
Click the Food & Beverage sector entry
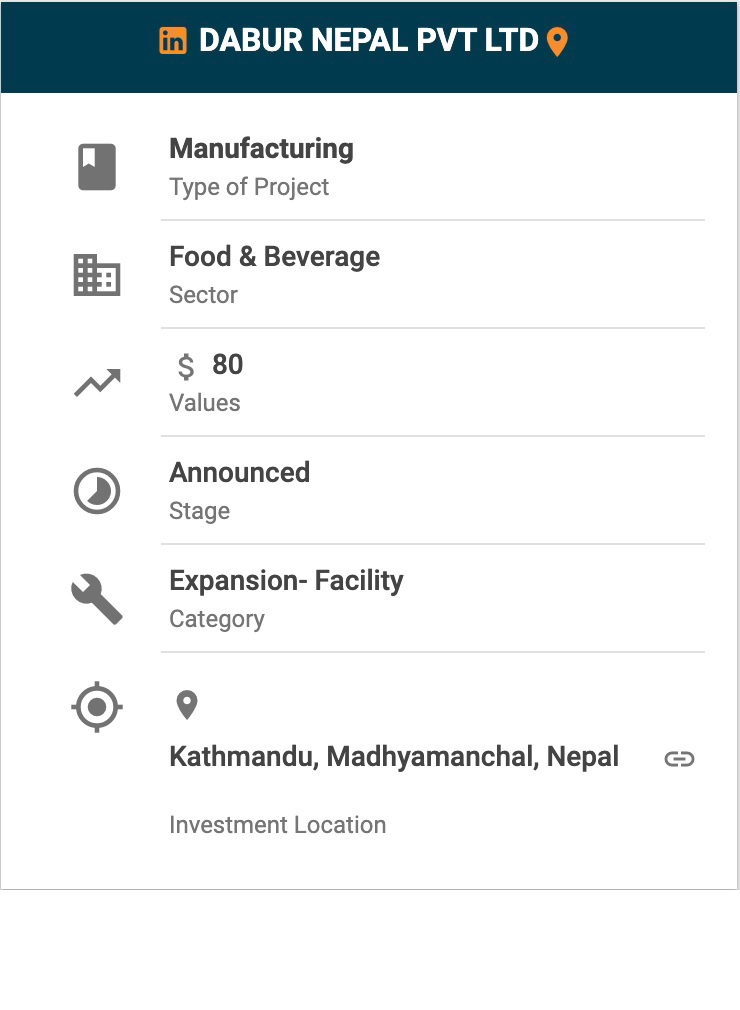pos(275,256)
